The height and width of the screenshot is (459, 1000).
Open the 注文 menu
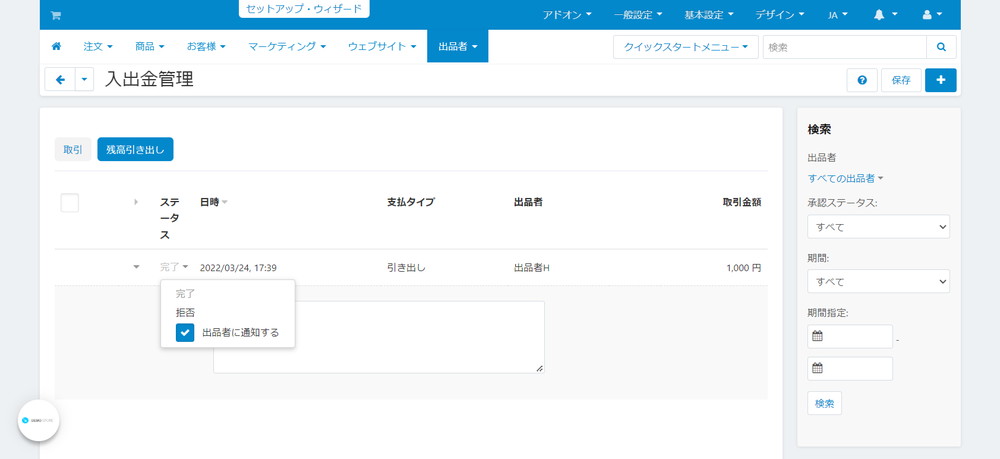pos(98,47)
